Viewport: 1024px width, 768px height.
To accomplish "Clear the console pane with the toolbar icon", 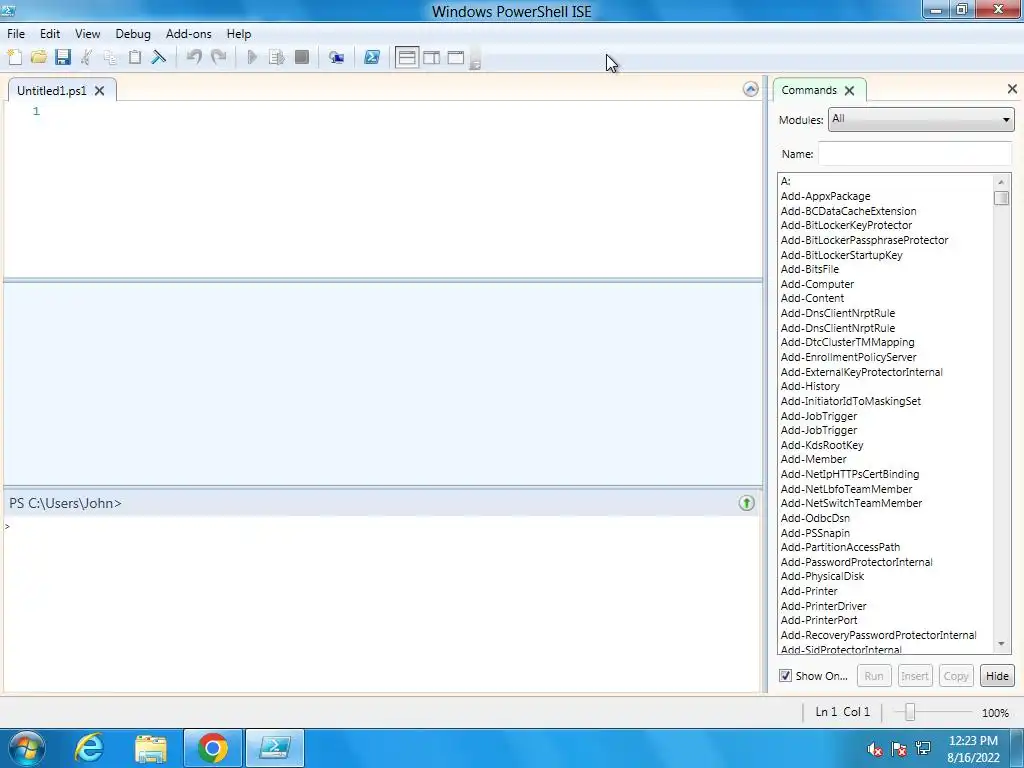I will click(159, 57).
